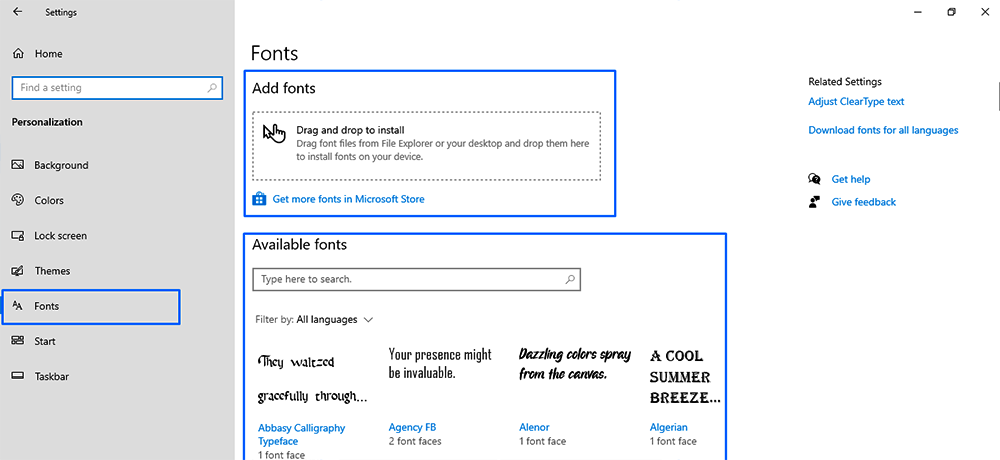Minimize the Settings window
1000x460 pixels.
click(x=918, y=11)
